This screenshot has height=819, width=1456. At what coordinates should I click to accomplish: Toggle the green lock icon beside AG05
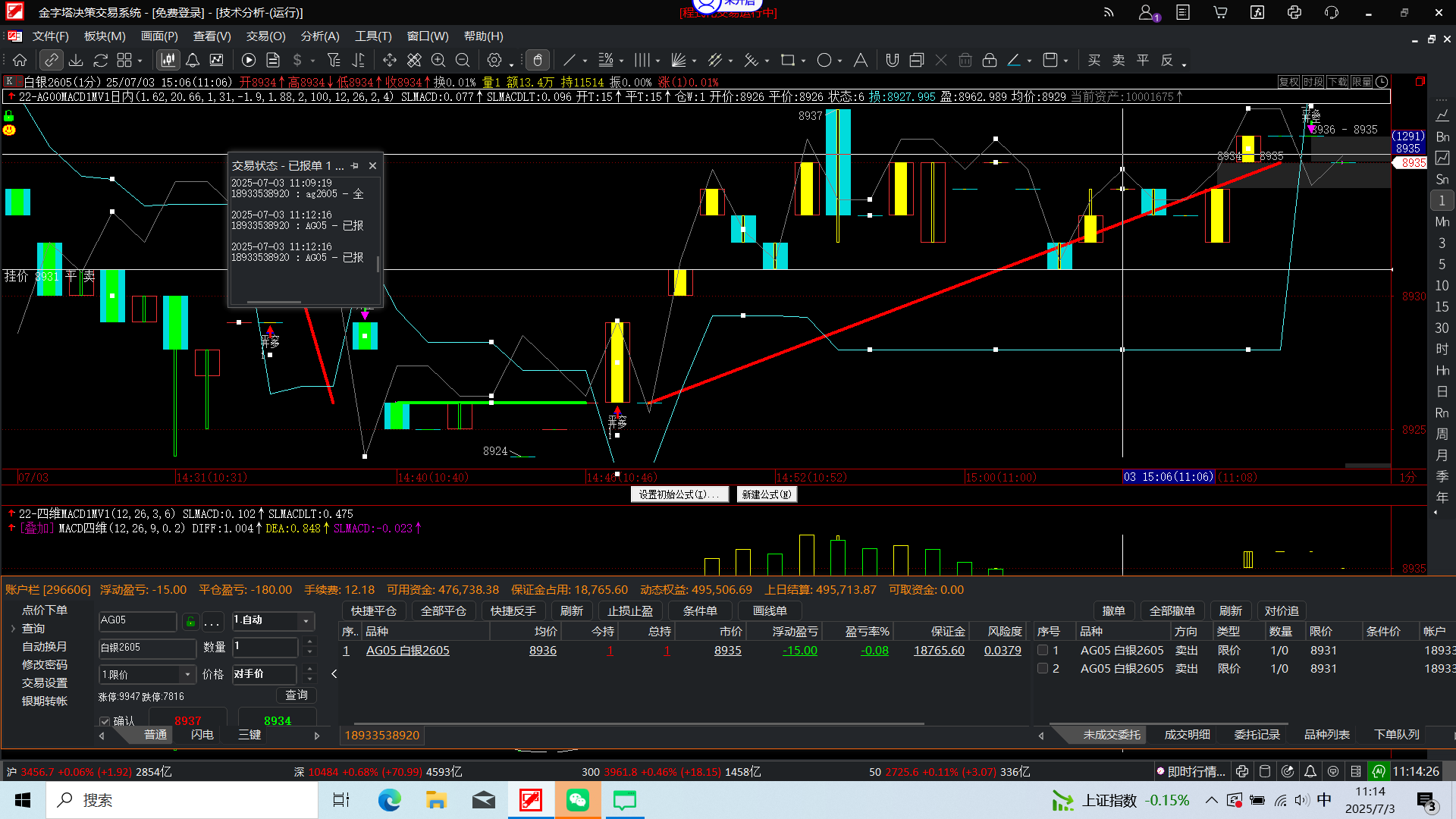coord(191,622)
